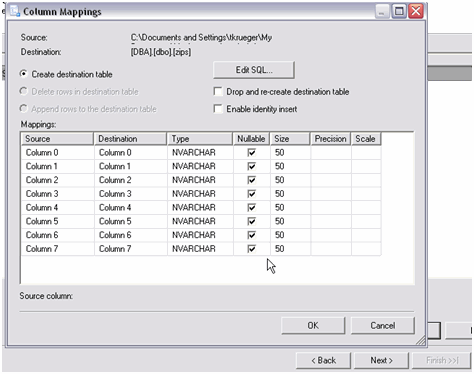
Task: Select Append rows to the destination table
Action: click(x=23, y=109)
